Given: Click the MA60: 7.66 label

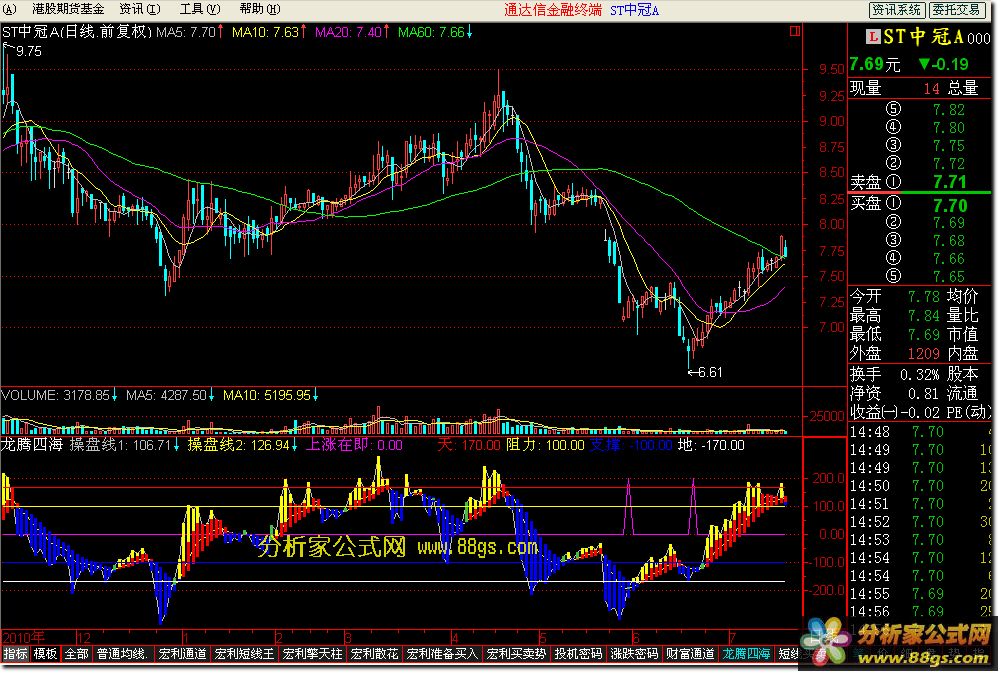Looking at the screenshot, I should pos(435,32).
